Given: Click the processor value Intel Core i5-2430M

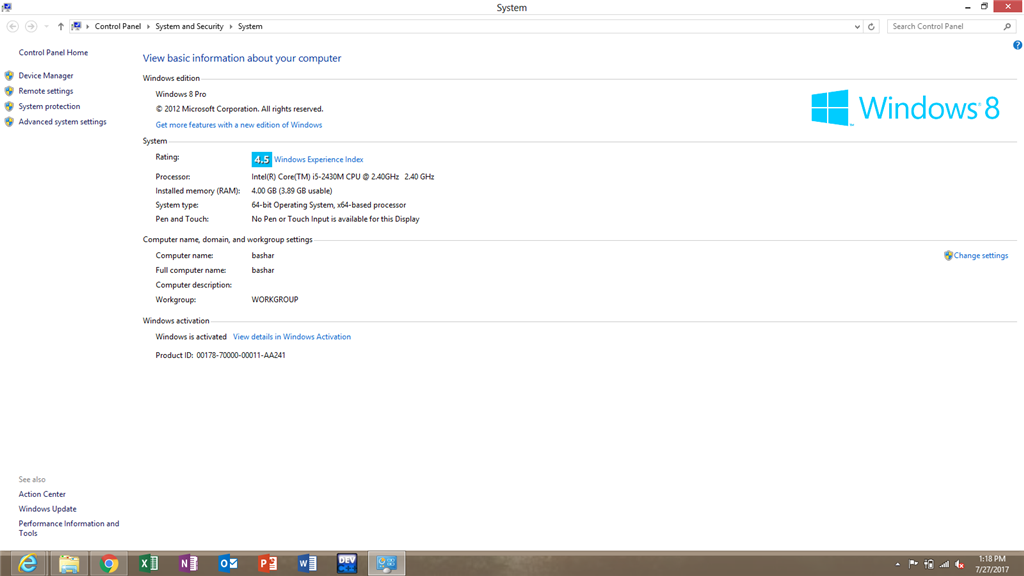Looking at the screenshot, I should point(343,176).
